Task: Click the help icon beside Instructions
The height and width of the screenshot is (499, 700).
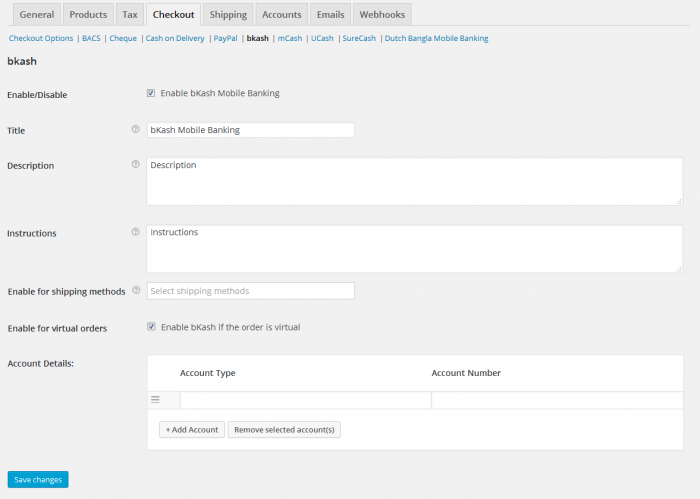Action: (135, 232)
